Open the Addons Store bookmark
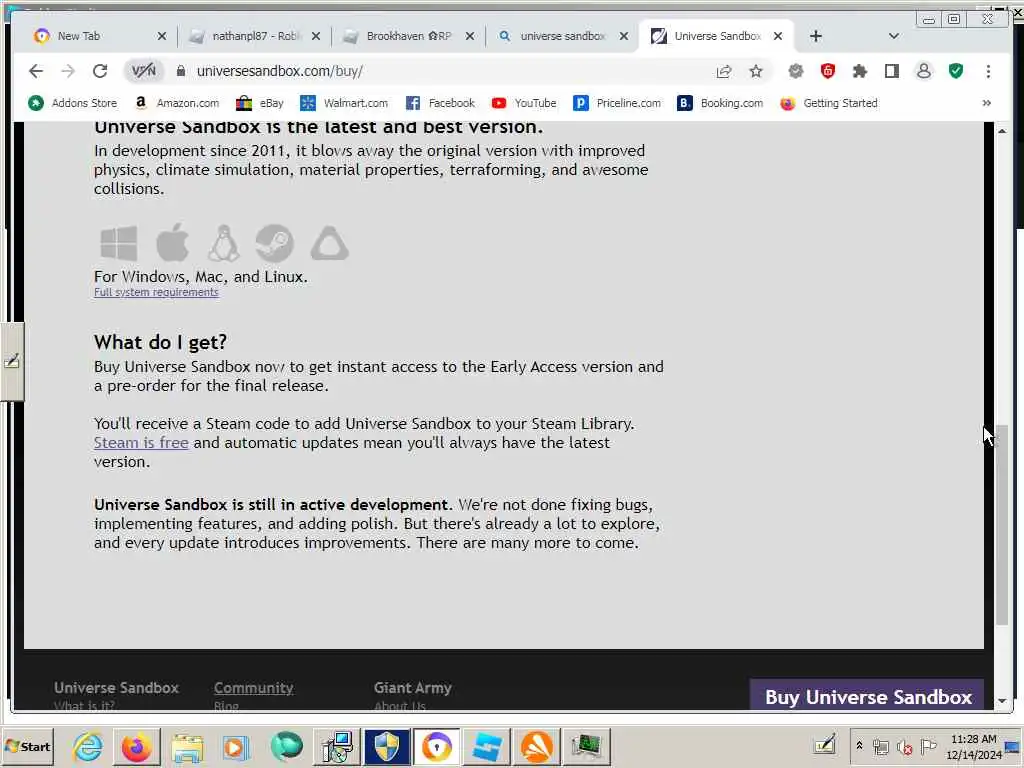 coord(72,103)
